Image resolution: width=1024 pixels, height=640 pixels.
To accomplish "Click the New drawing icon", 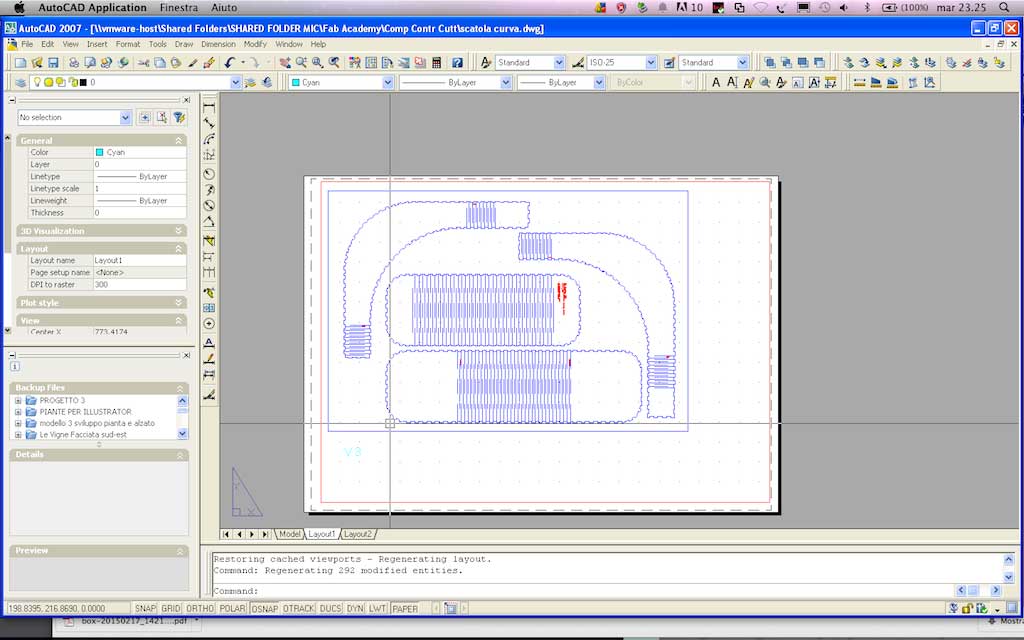I will click(x=20, y=63).
